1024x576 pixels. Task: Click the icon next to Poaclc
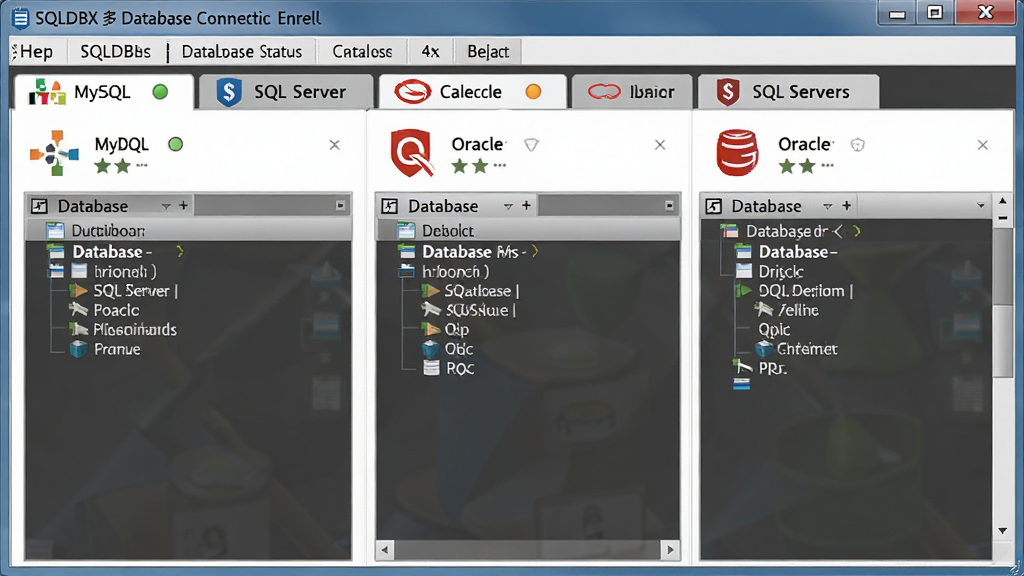coord(79,310)
